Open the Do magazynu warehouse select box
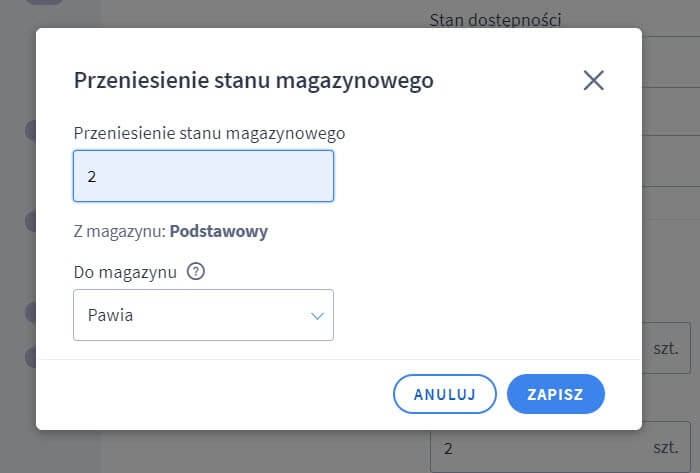This screenshot has height=473, width=700. tap(203, 316)
